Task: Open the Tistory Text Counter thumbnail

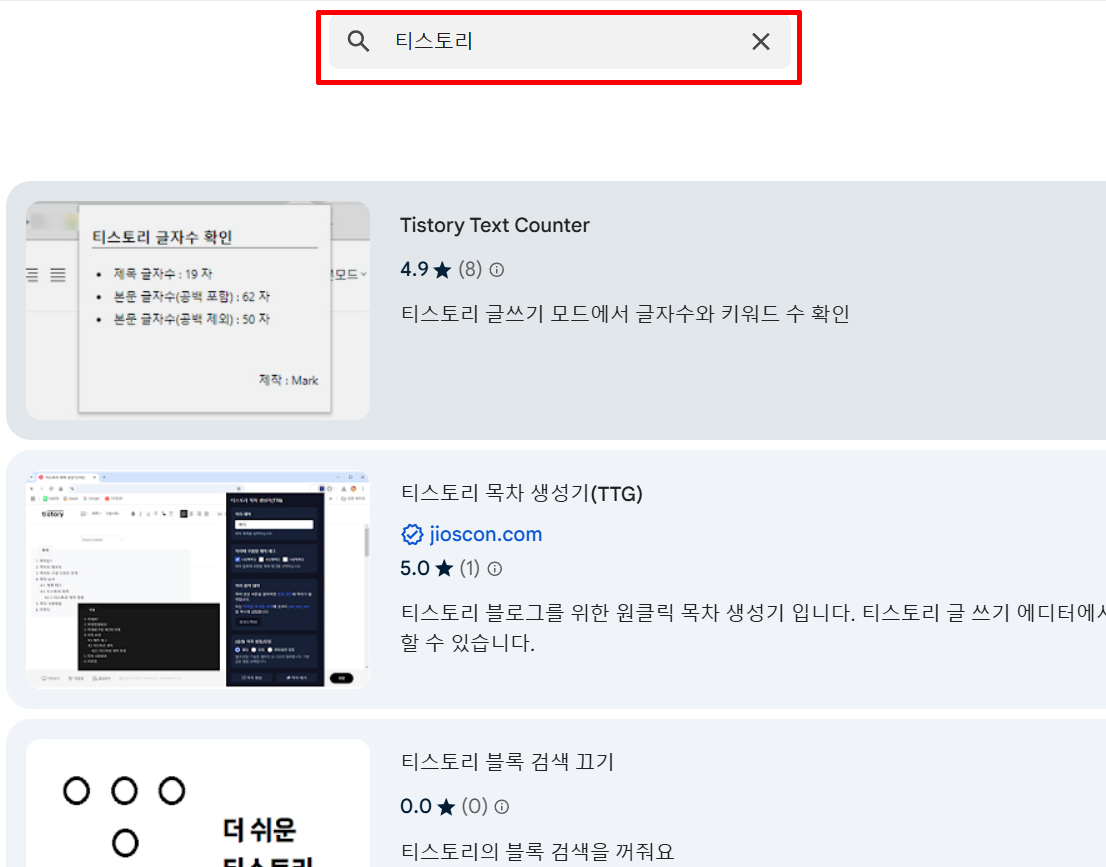Action: click(198, 310)
